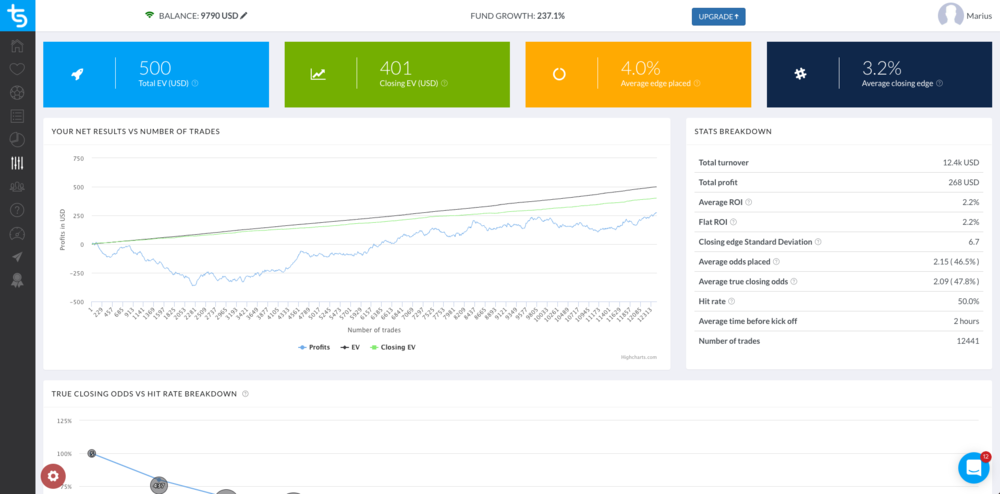
Task: Click help icon next to Average ROI
Action: point(749,202)
